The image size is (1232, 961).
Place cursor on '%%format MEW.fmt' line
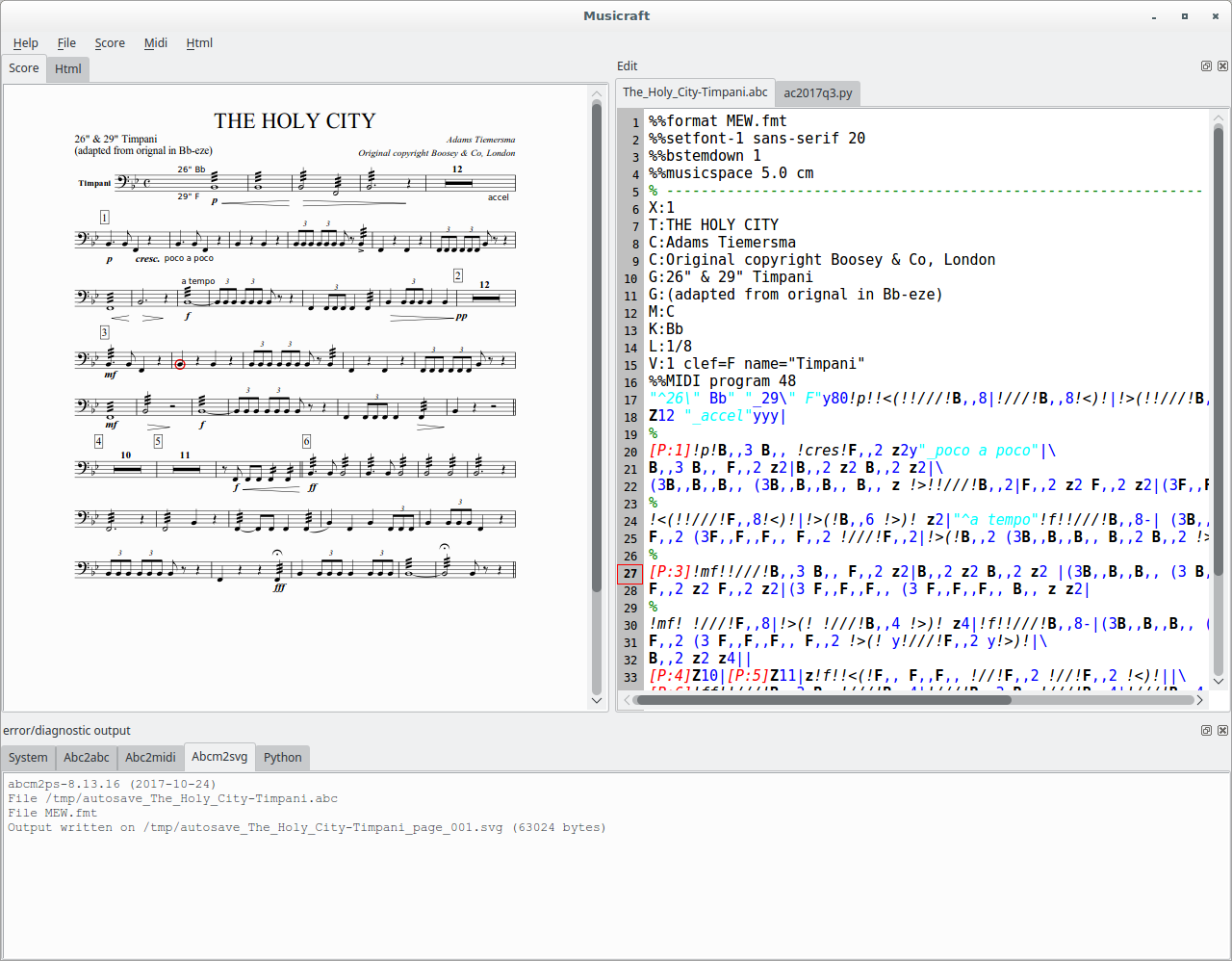[718, 121]
